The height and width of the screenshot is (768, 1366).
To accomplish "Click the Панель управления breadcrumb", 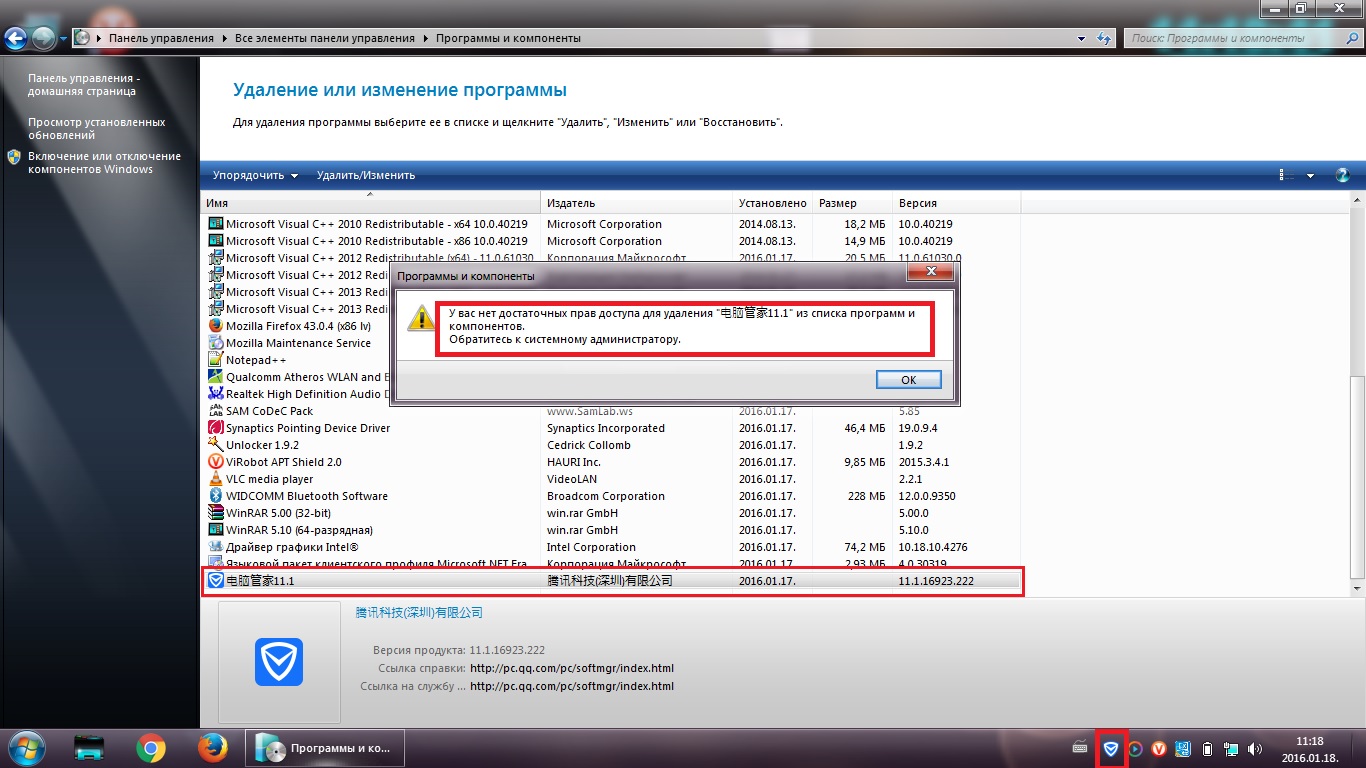I will pos(161,38).
